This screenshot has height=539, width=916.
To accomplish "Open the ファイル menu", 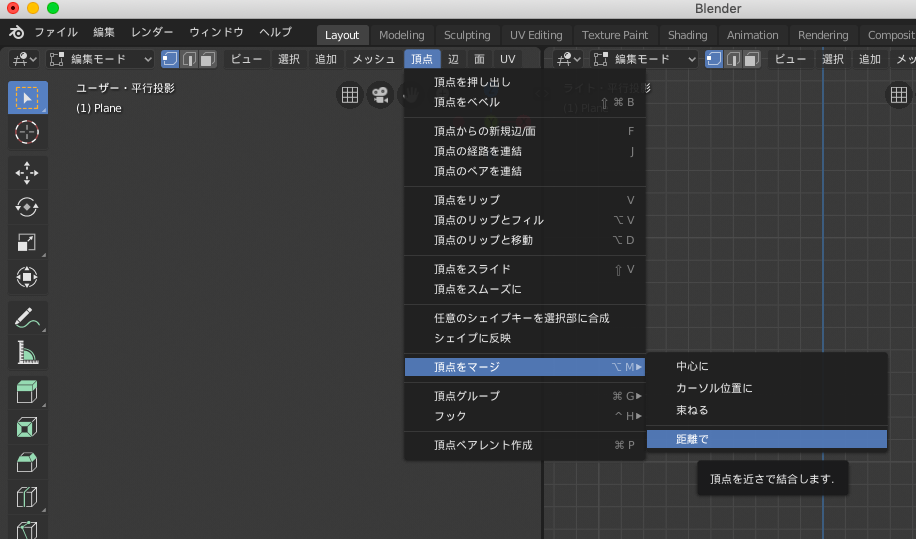I will click(56, 32).
